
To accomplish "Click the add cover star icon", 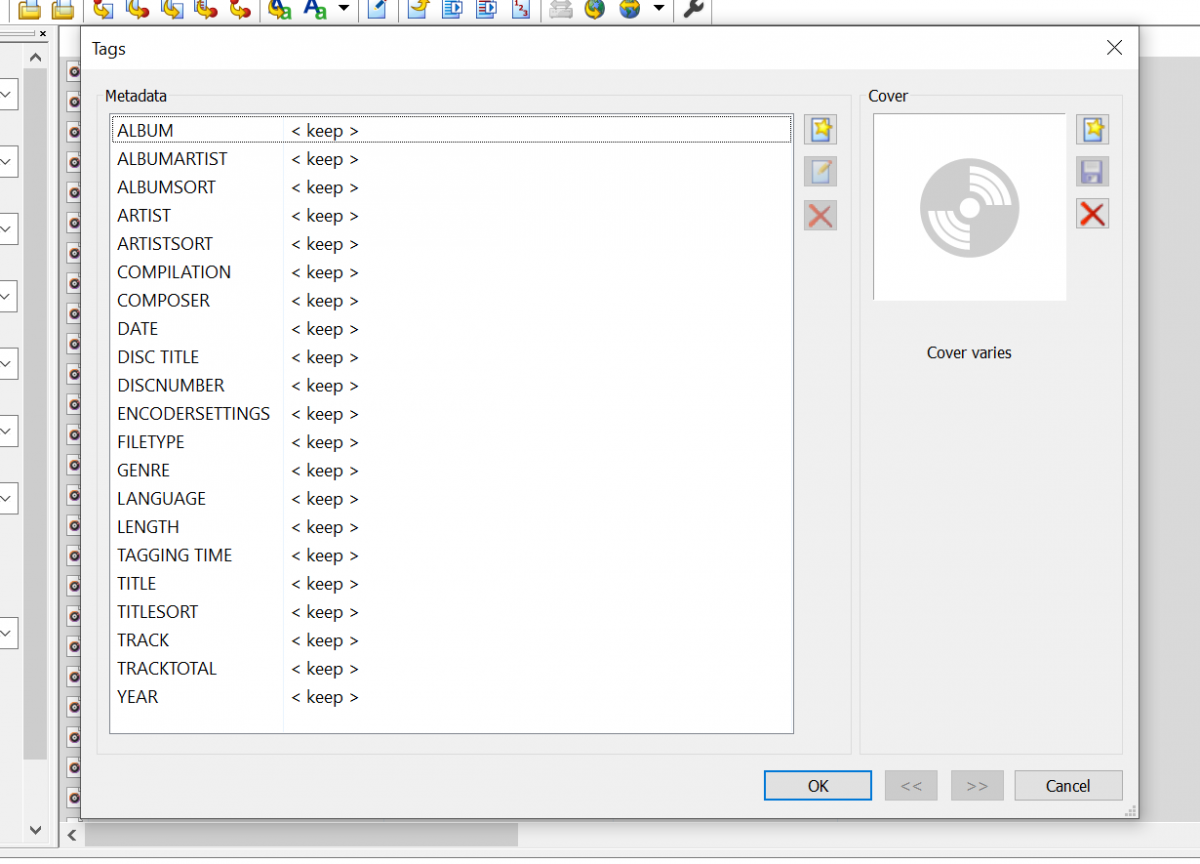I will 1092,129.
